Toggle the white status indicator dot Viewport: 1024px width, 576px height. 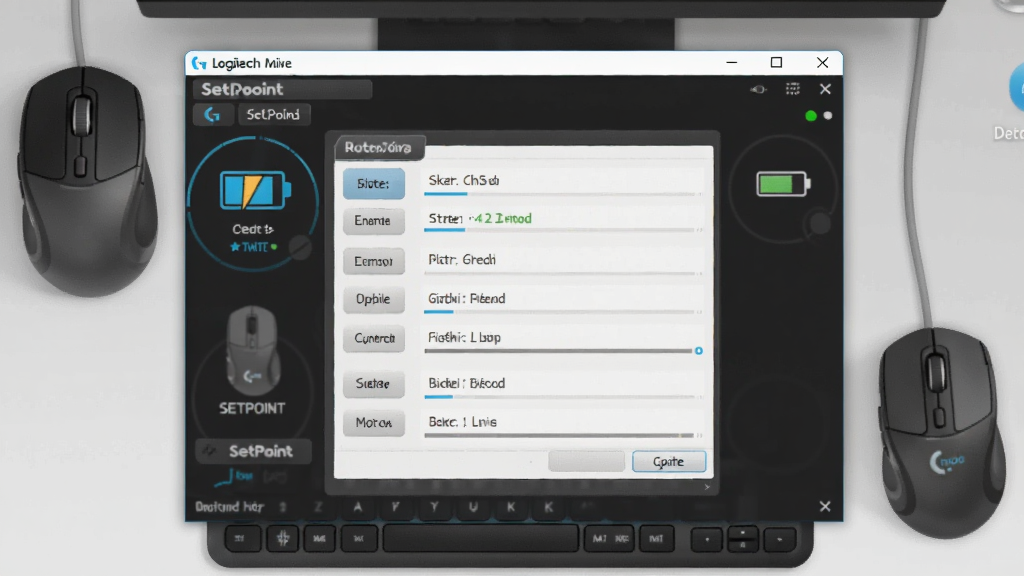[828, 116]
